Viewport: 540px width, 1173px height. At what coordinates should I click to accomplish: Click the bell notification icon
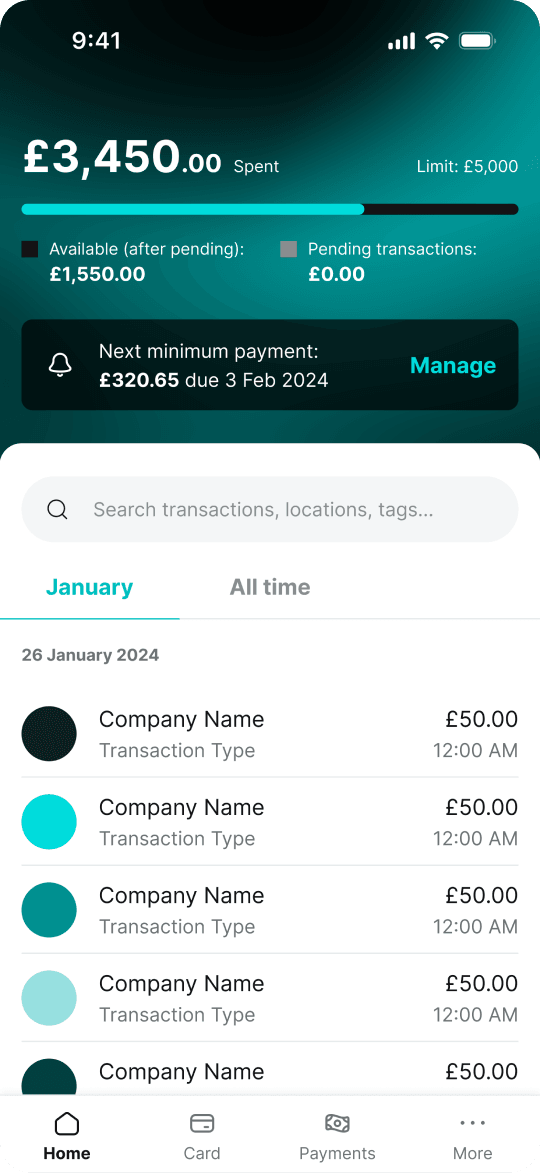(x=60, y=365)
